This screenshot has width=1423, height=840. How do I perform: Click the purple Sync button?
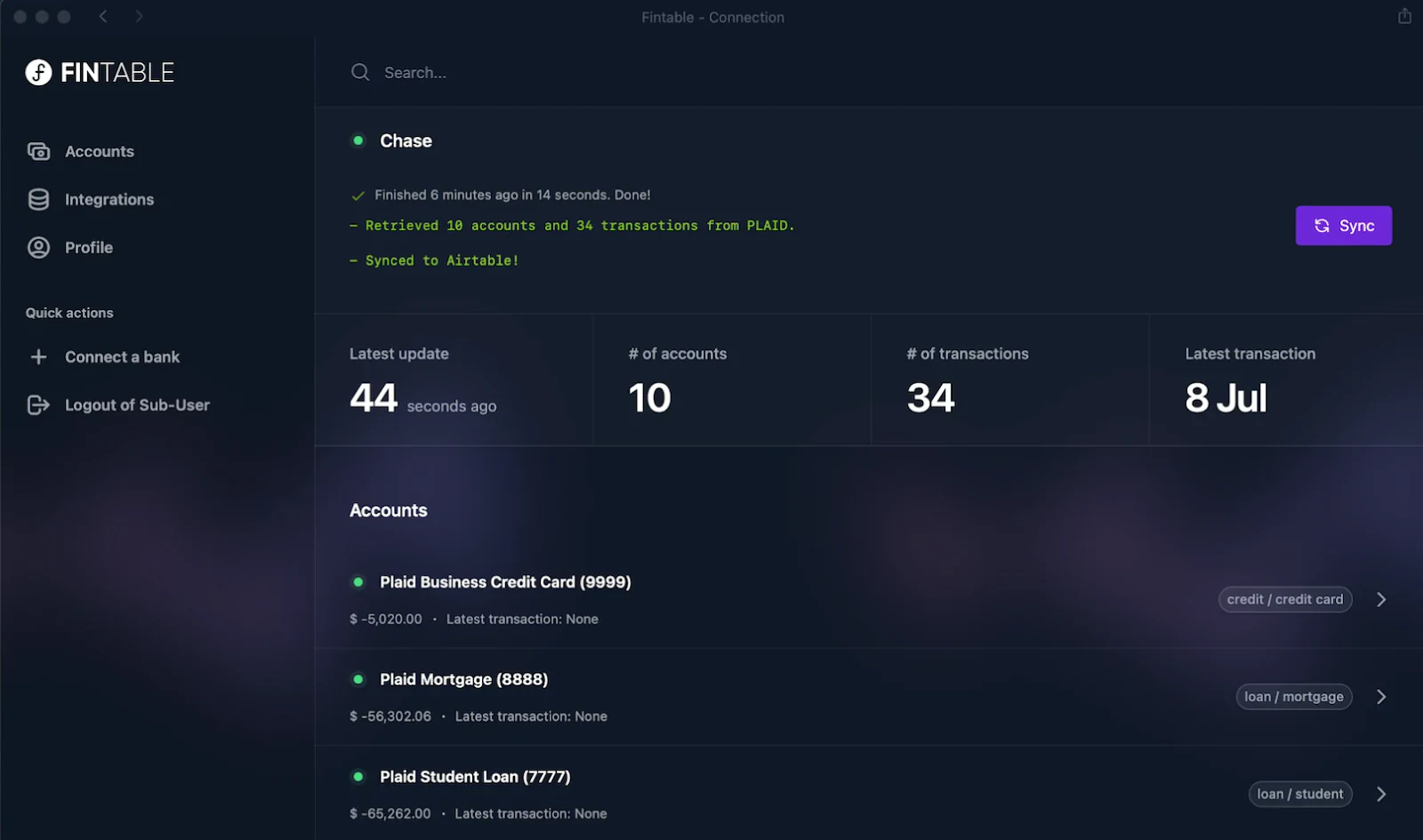(1344, 226)
